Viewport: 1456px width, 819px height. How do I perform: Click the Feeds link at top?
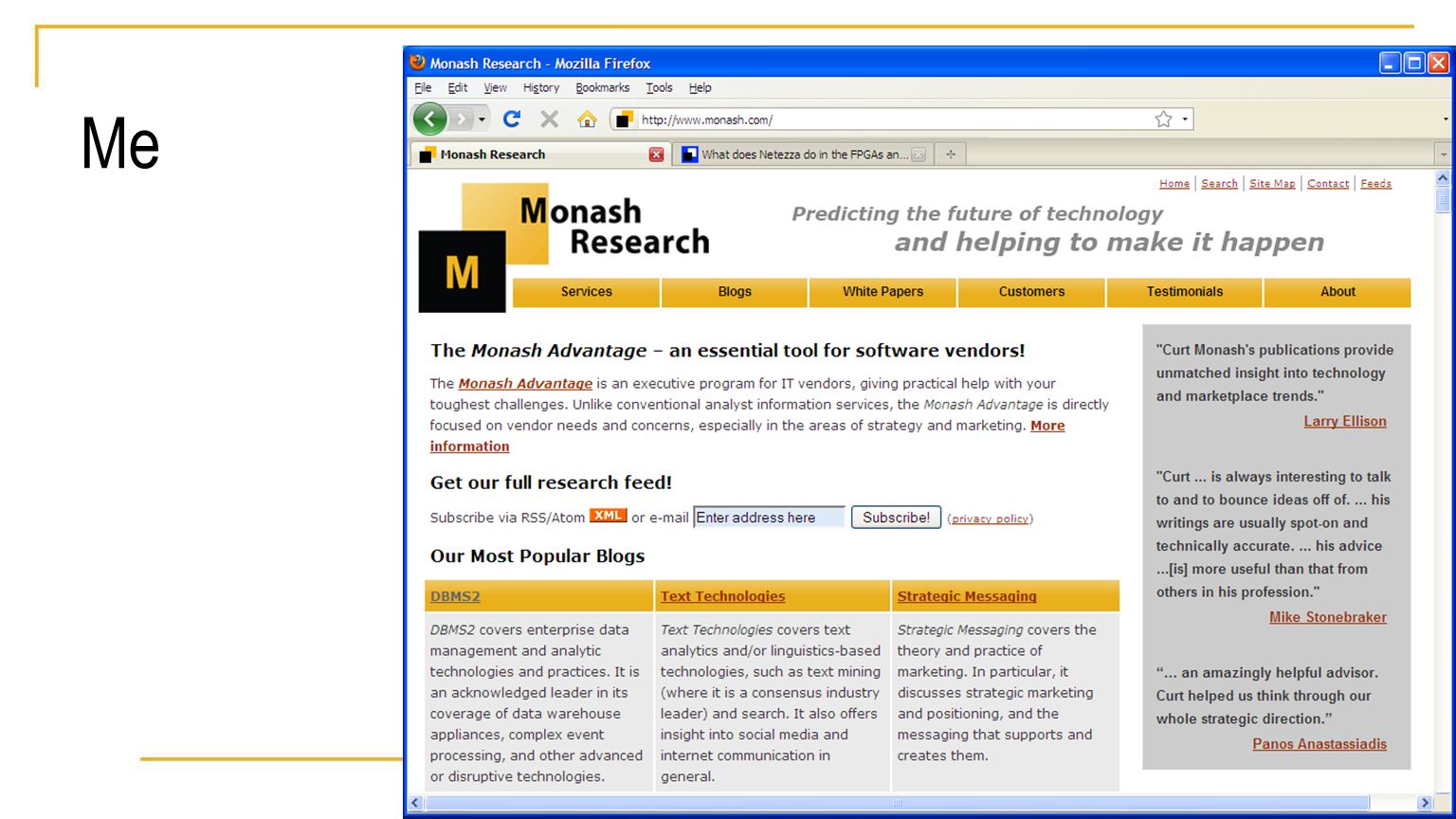[x=1375, y=184]
